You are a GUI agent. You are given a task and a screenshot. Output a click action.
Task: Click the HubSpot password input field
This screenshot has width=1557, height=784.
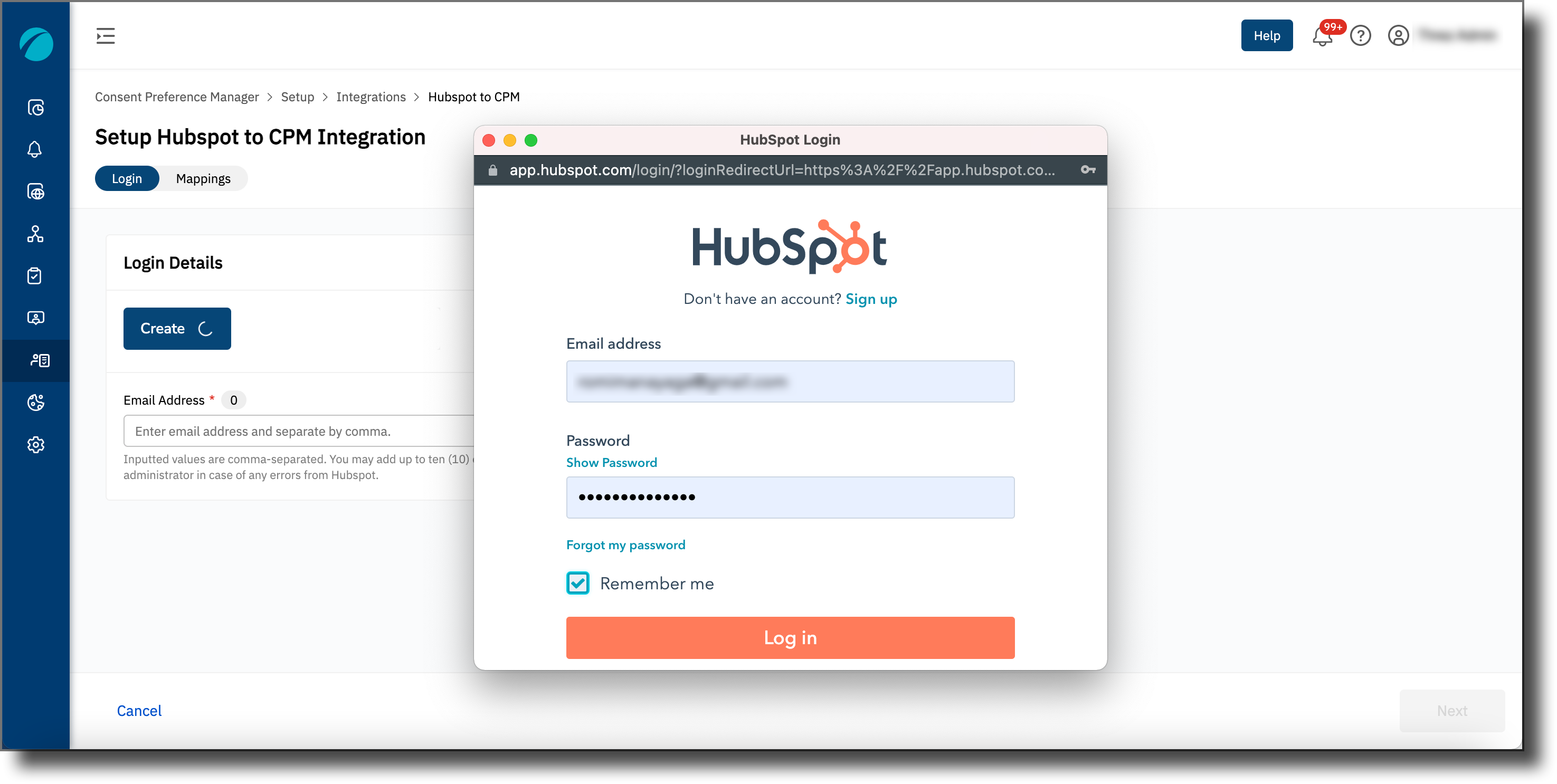coord(790,497)
